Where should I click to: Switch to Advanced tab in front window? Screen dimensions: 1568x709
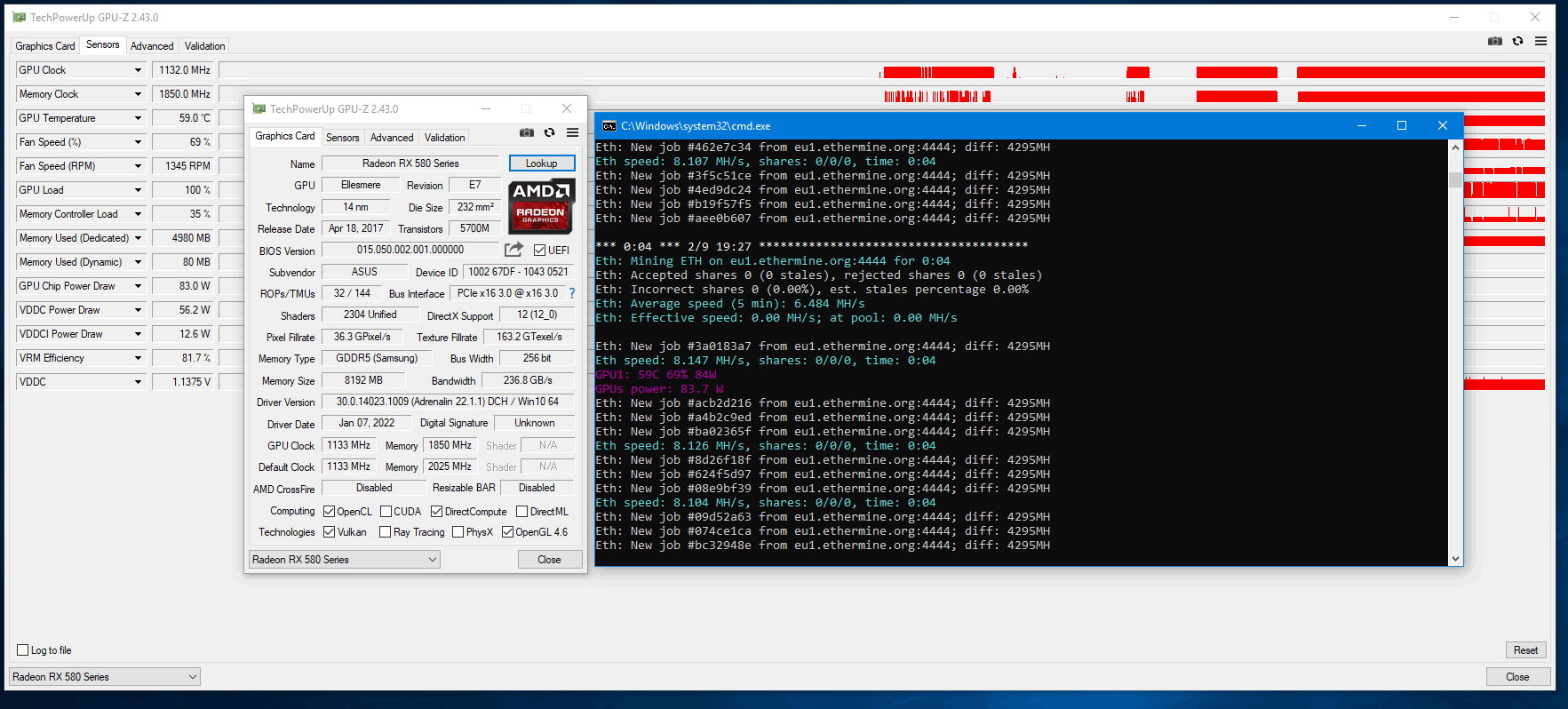pyautogui.click(x=392, y=138)
